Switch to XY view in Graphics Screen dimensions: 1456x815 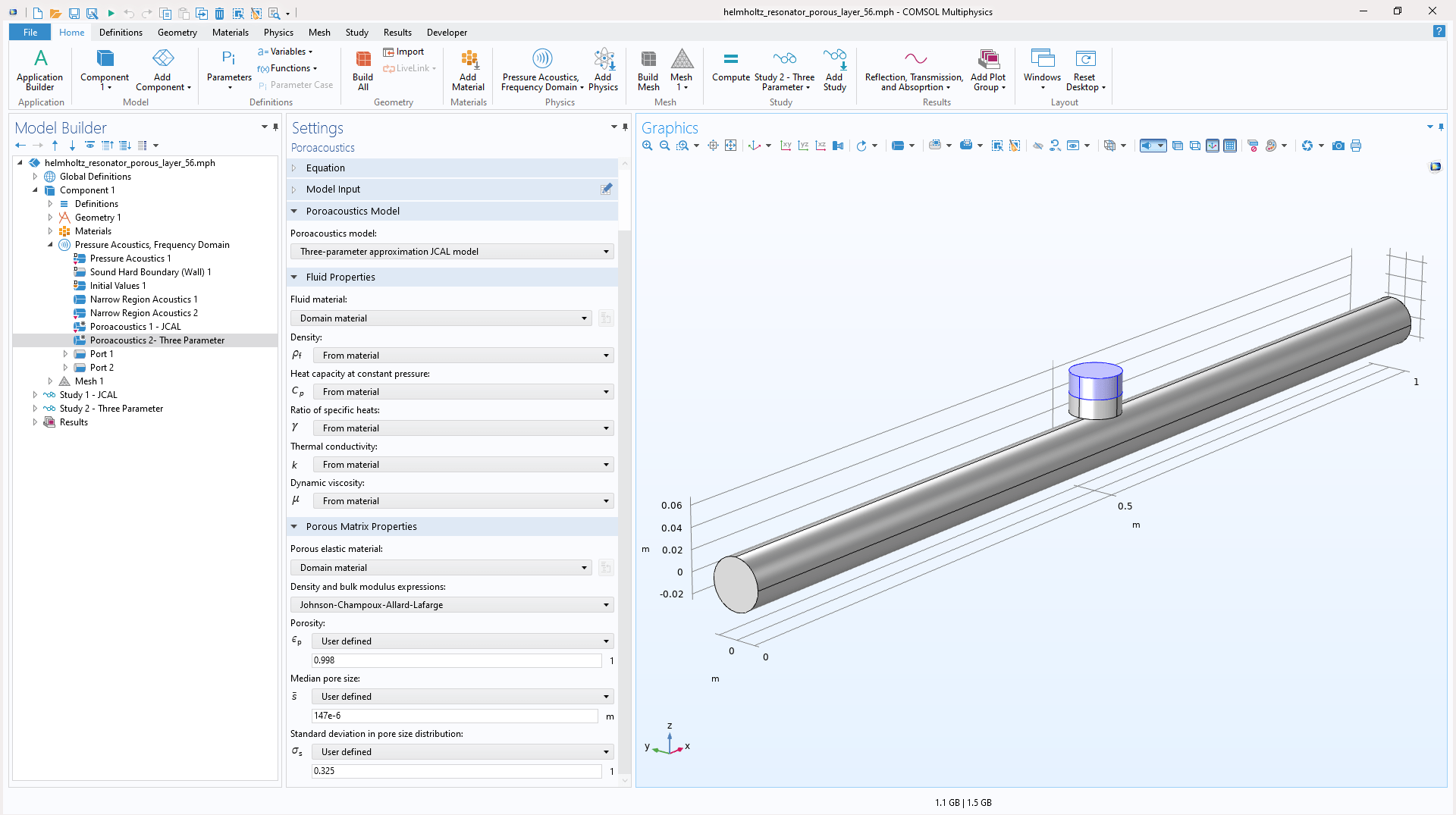coord(786,146)
